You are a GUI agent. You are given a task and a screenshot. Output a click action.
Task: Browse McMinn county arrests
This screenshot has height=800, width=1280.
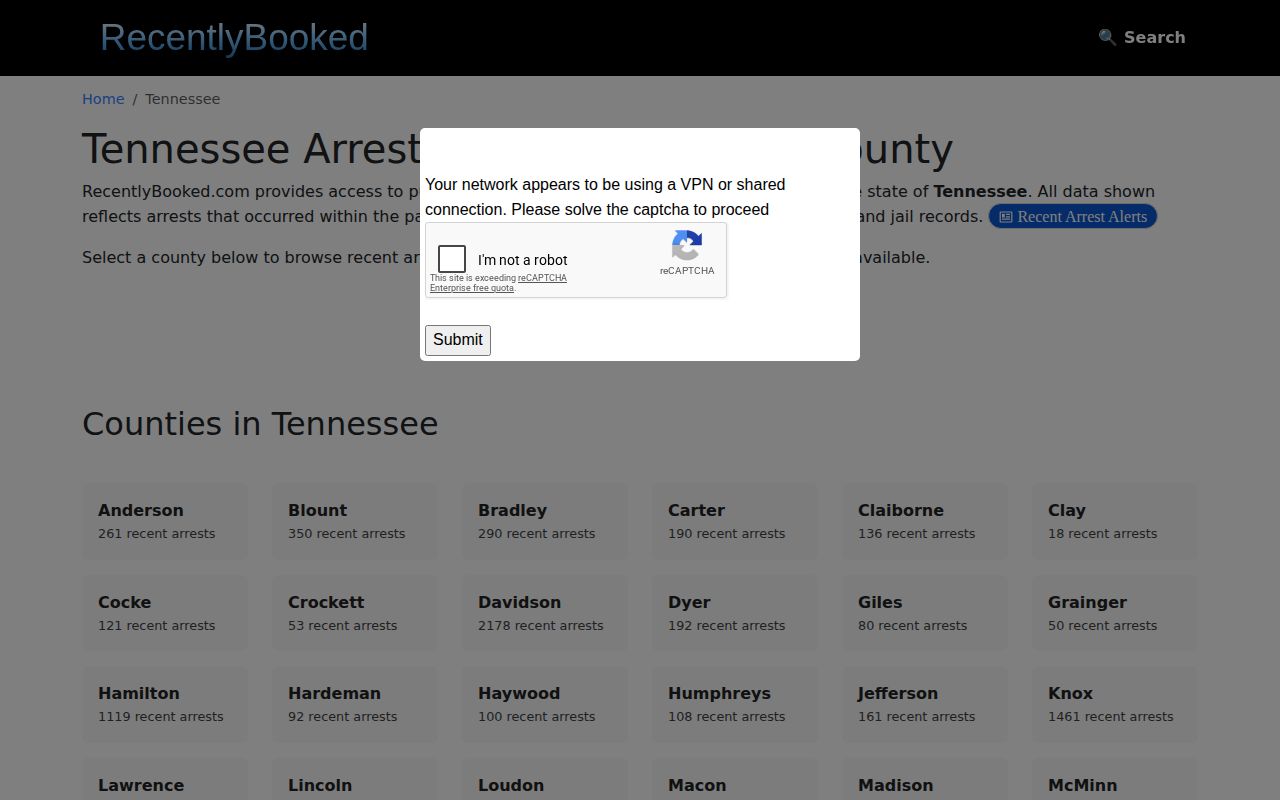pos(1115,780)
